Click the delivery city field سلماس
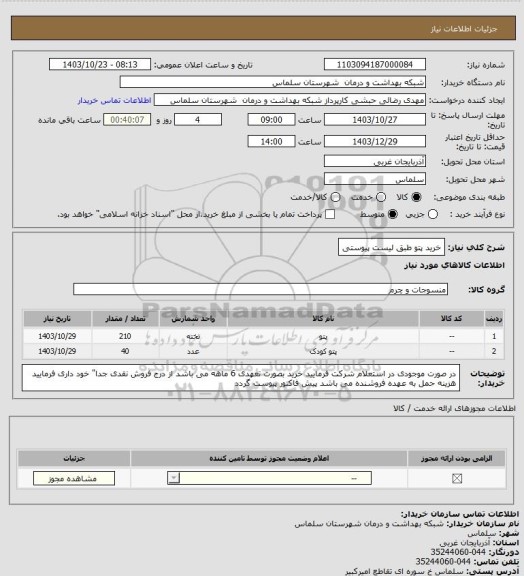 pos(375,179)
